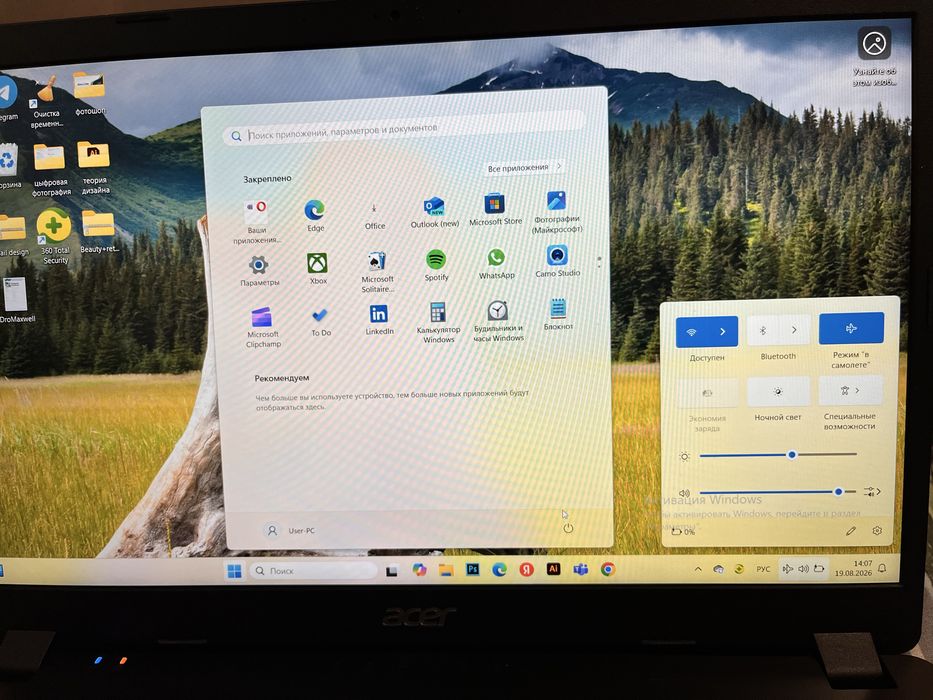Toggle the Ночной свет night light

point(778,392)
